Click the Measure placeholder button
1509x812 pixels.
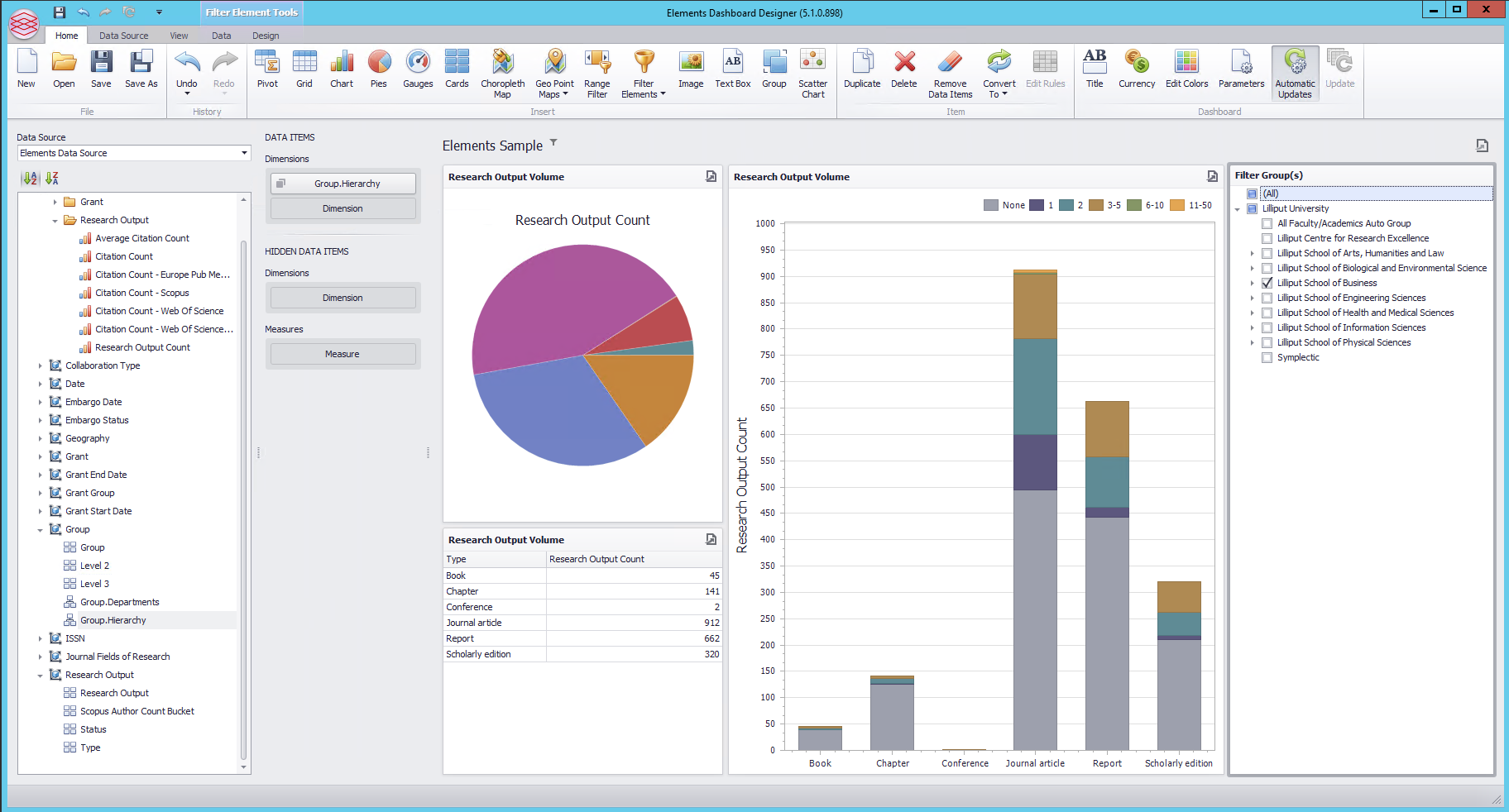[x=343, y=354]
